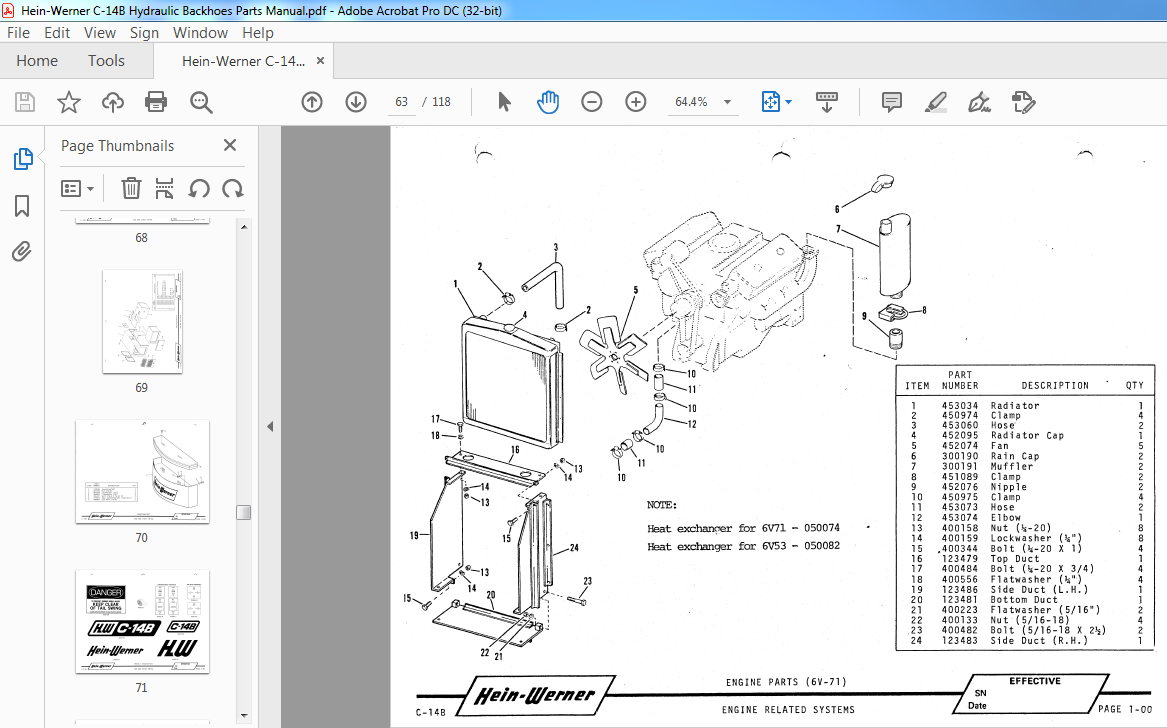
Task: Click 'ENGINE PARTS (6V-71)' footer text
Action: (786, 682)
